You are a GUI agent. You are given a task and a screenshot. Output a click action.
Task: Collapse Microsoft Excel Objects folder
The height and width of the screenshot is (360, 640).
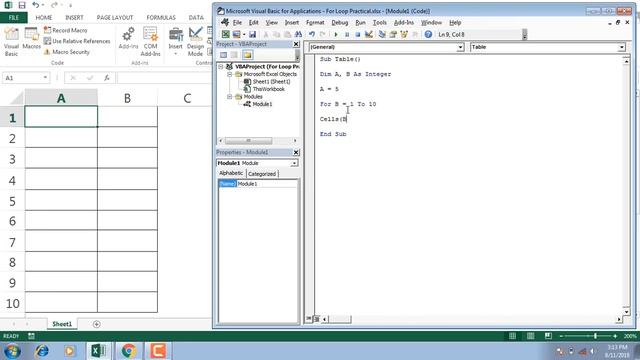click(229, 74)
